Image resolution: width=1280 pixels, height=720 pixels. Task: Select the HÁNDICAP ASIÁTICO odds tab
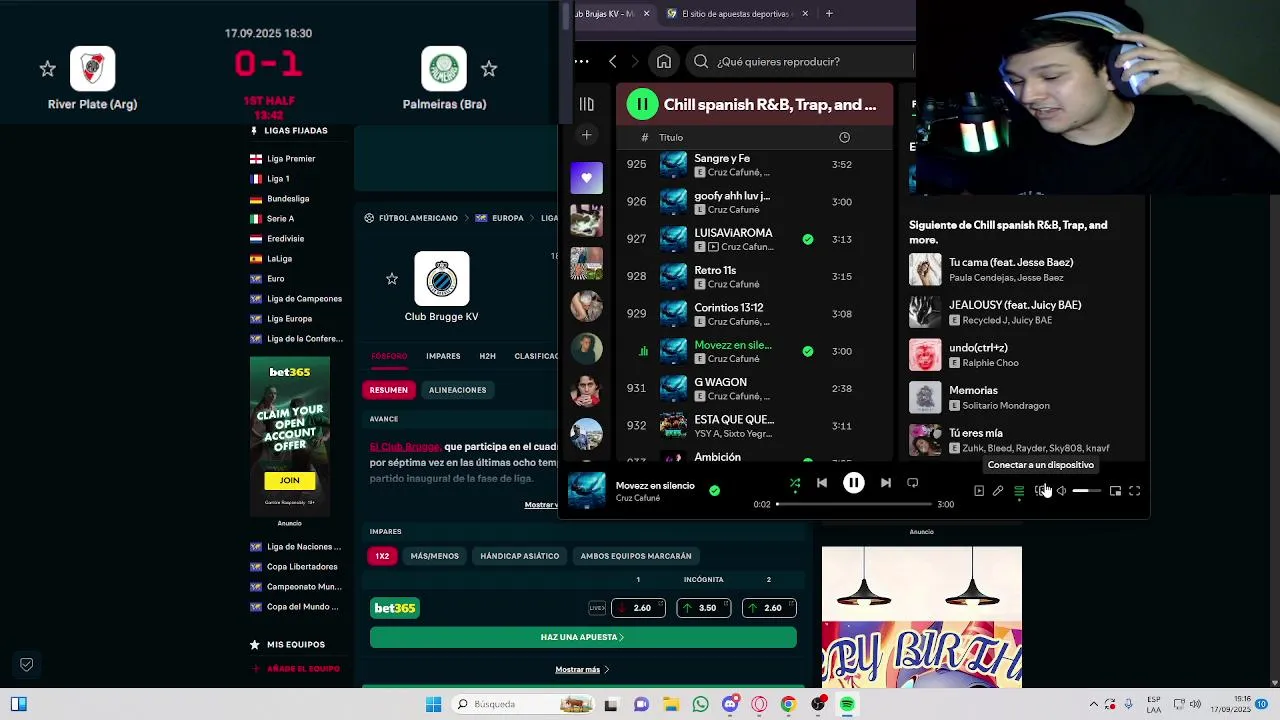(519, 556)
